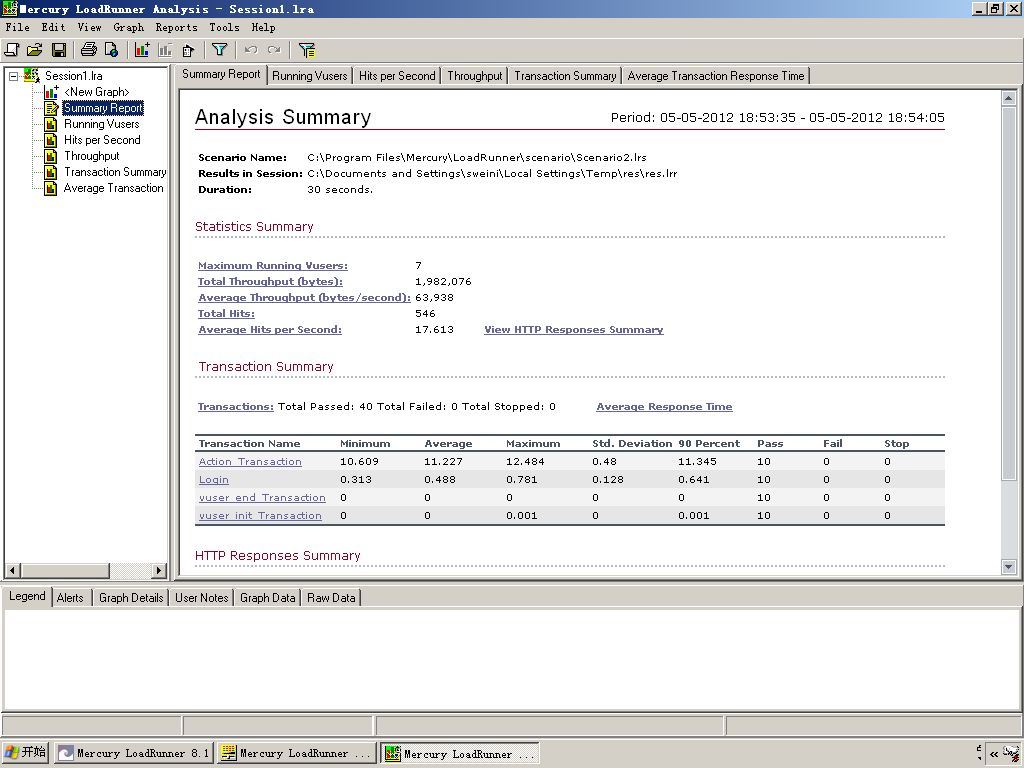Click the system tray expand chevron
Viewport: 1024px width, 768px height.
994,754
